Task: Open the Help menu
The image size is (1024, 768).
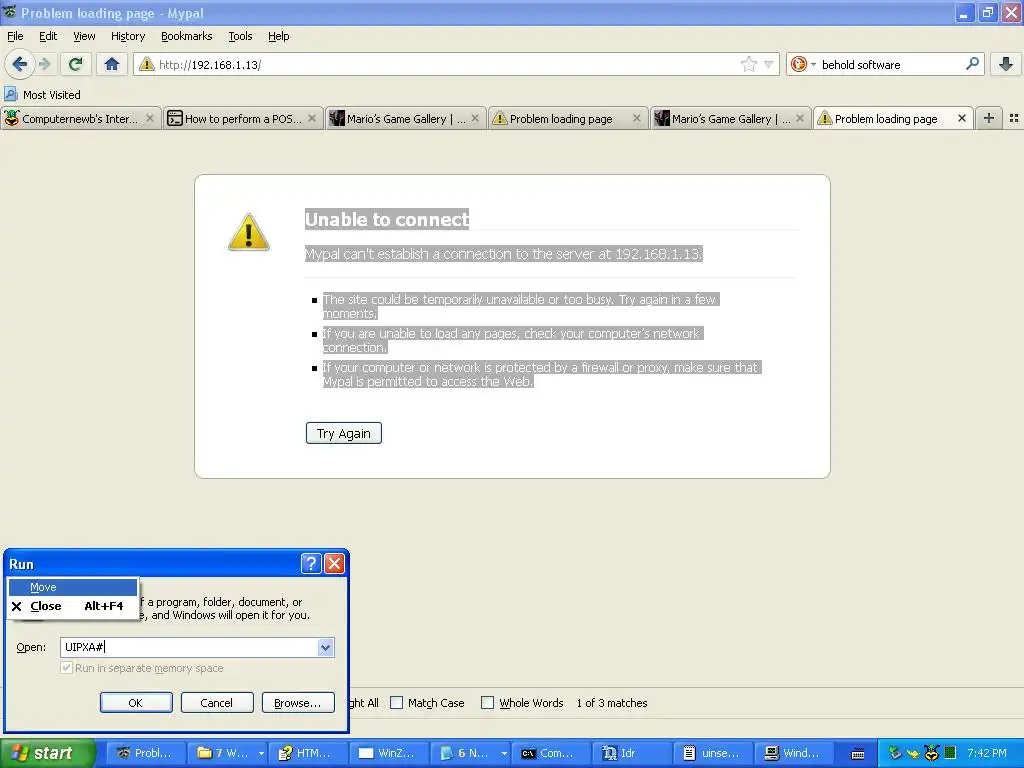Action: 278,36
